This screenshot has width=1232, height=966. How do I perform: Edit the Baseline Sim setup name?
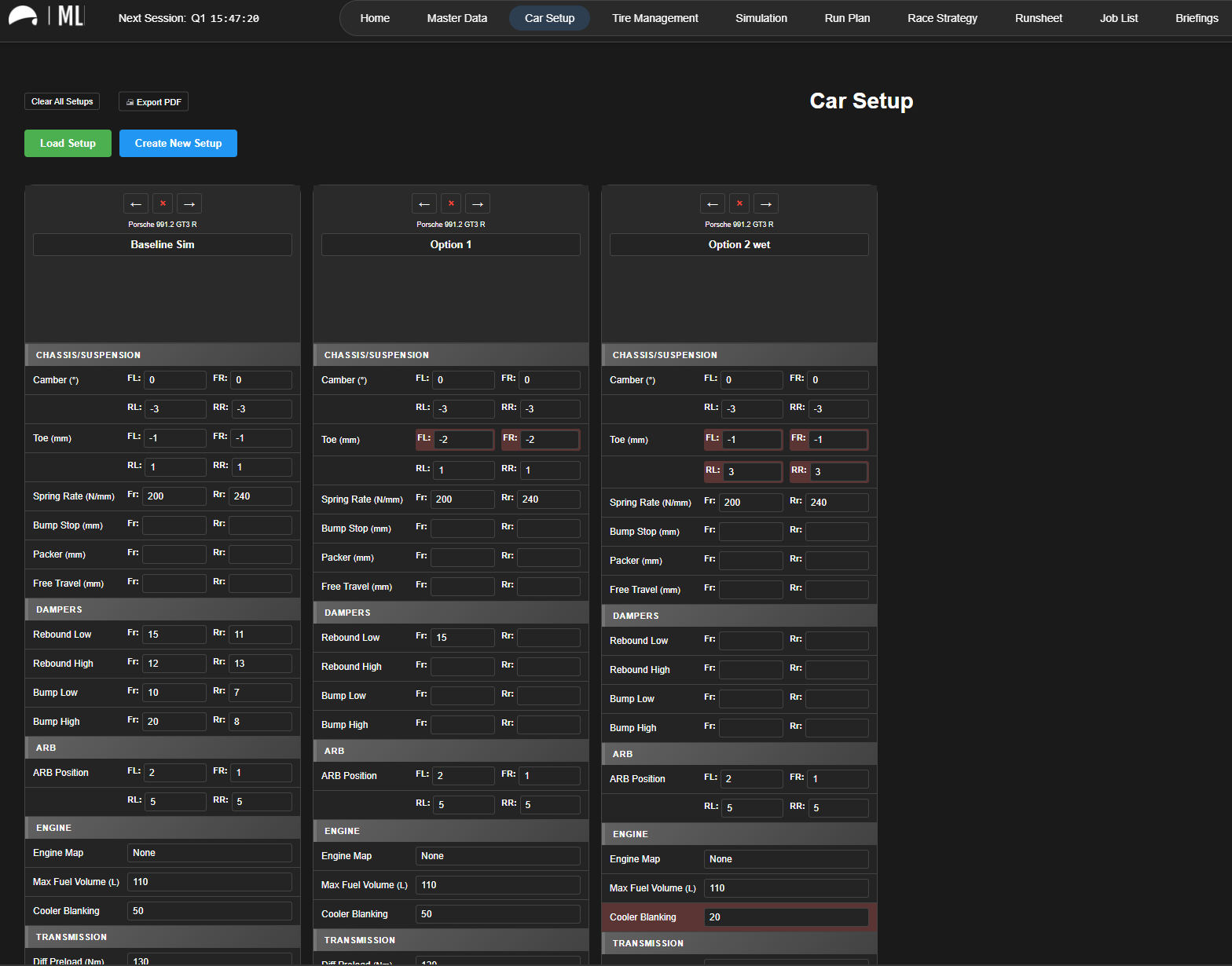pos(163,244)
